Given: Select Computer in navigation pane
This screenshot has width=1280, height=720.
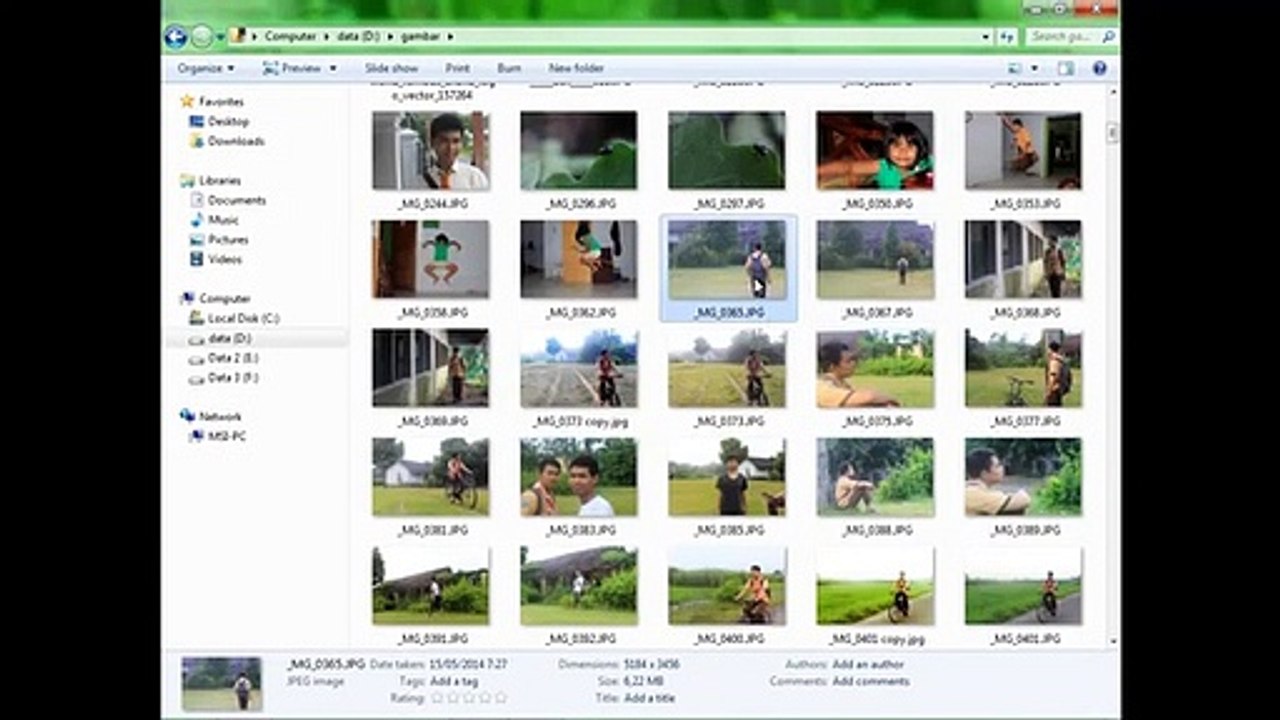Looking at the screenshot, I should pyautogui.click(x=215, y=299).
